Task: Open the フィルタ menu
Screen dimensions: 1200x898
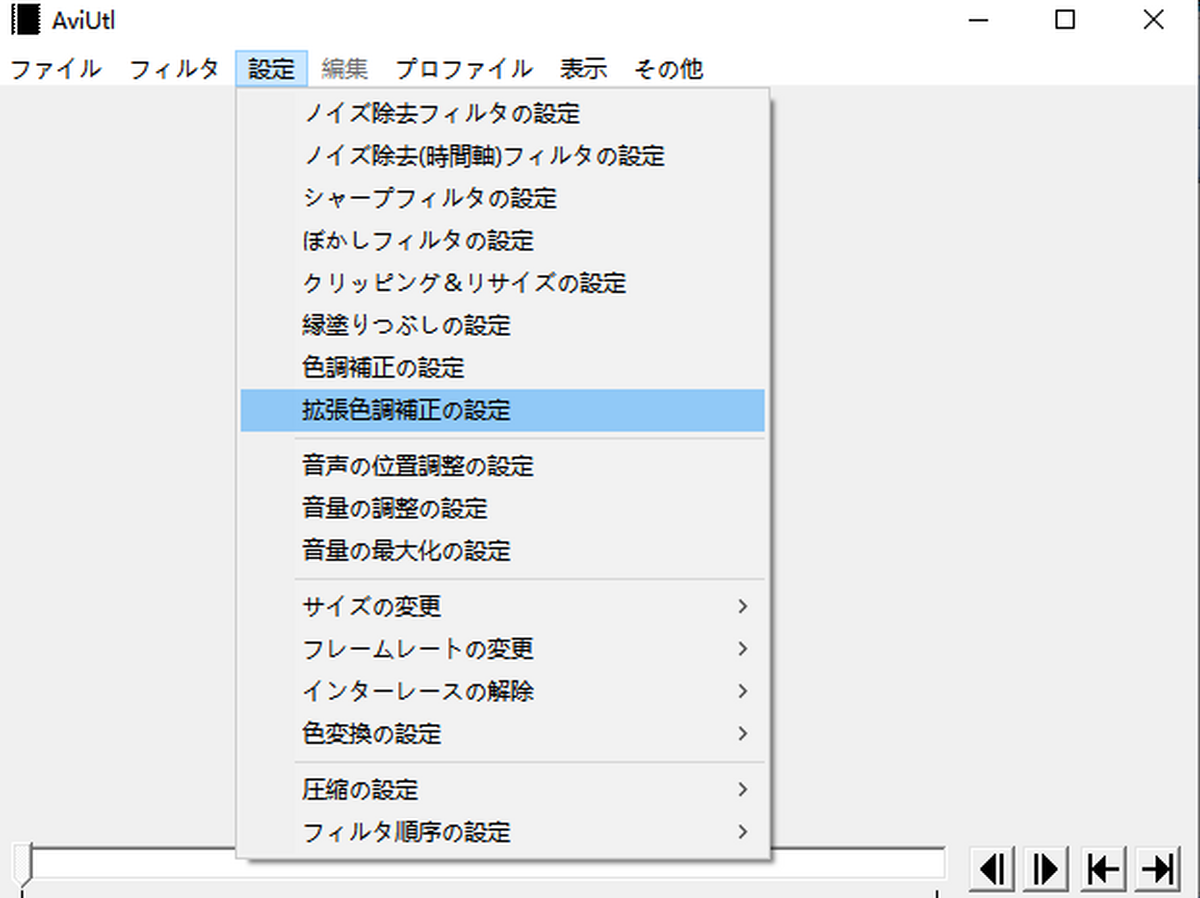Action: click(x=174, y=69)
